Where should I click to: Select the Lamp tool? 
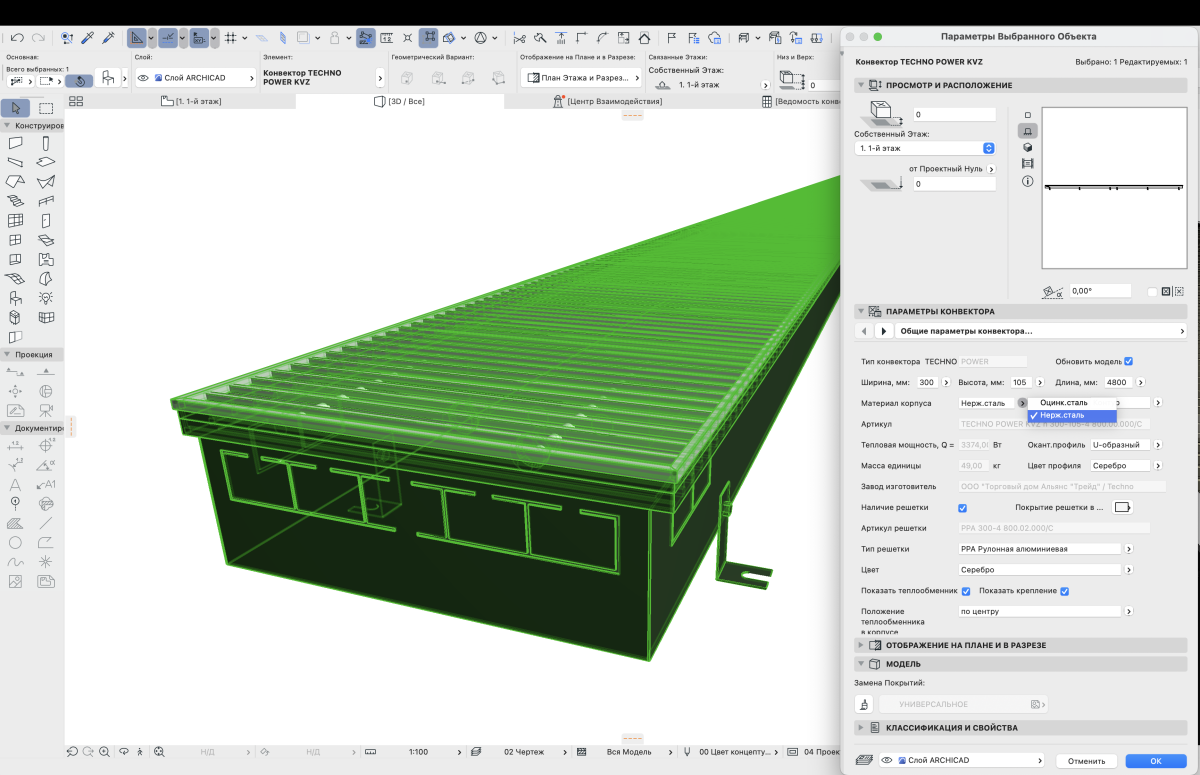coord(46,298)
